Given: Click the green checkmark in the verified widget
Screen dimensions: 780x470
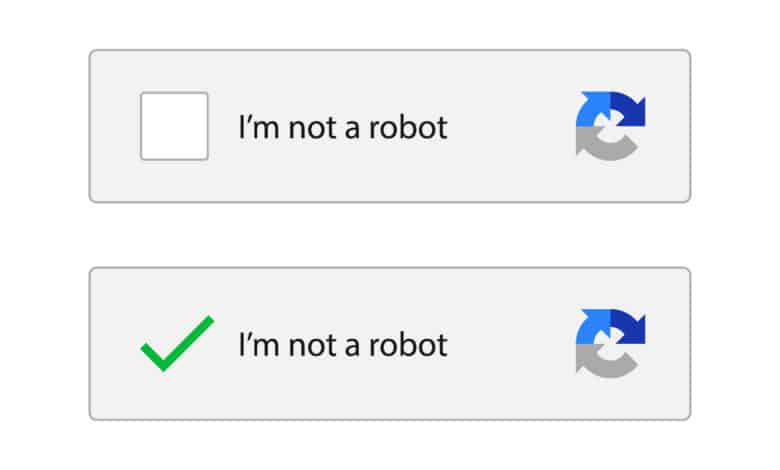Looking at the screenshot, I should [x=178, y=343].
